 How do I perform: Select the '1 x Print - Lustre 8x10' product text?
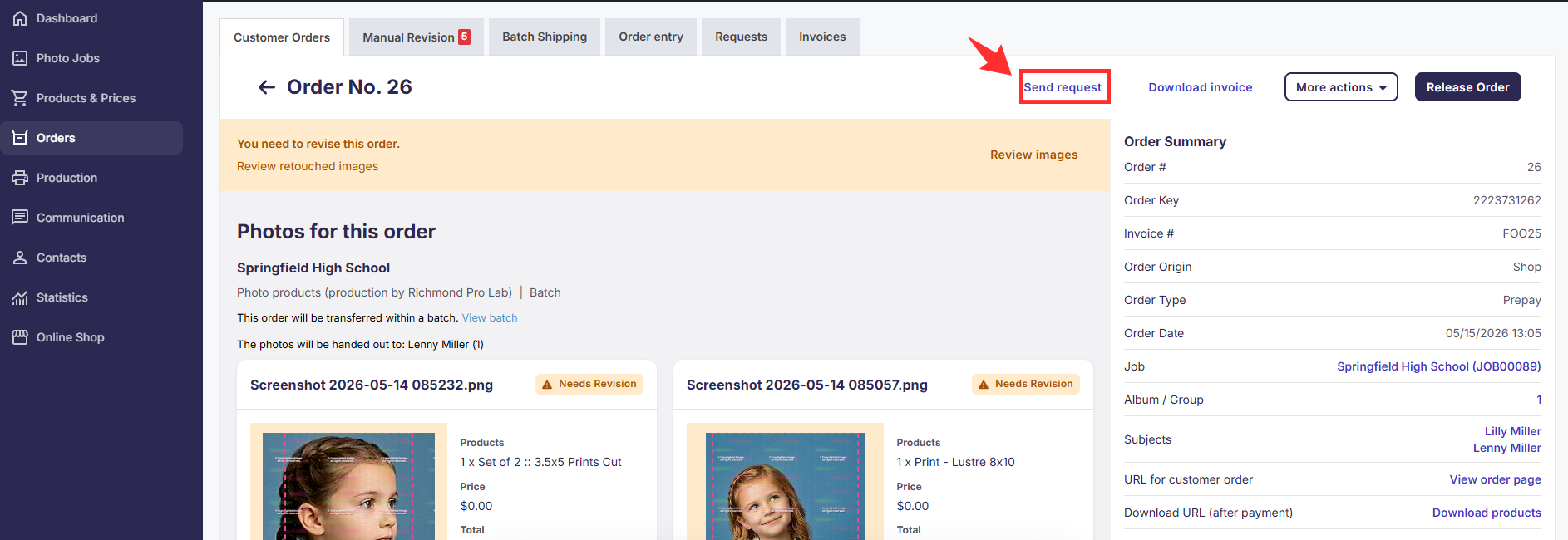point(955,462)
